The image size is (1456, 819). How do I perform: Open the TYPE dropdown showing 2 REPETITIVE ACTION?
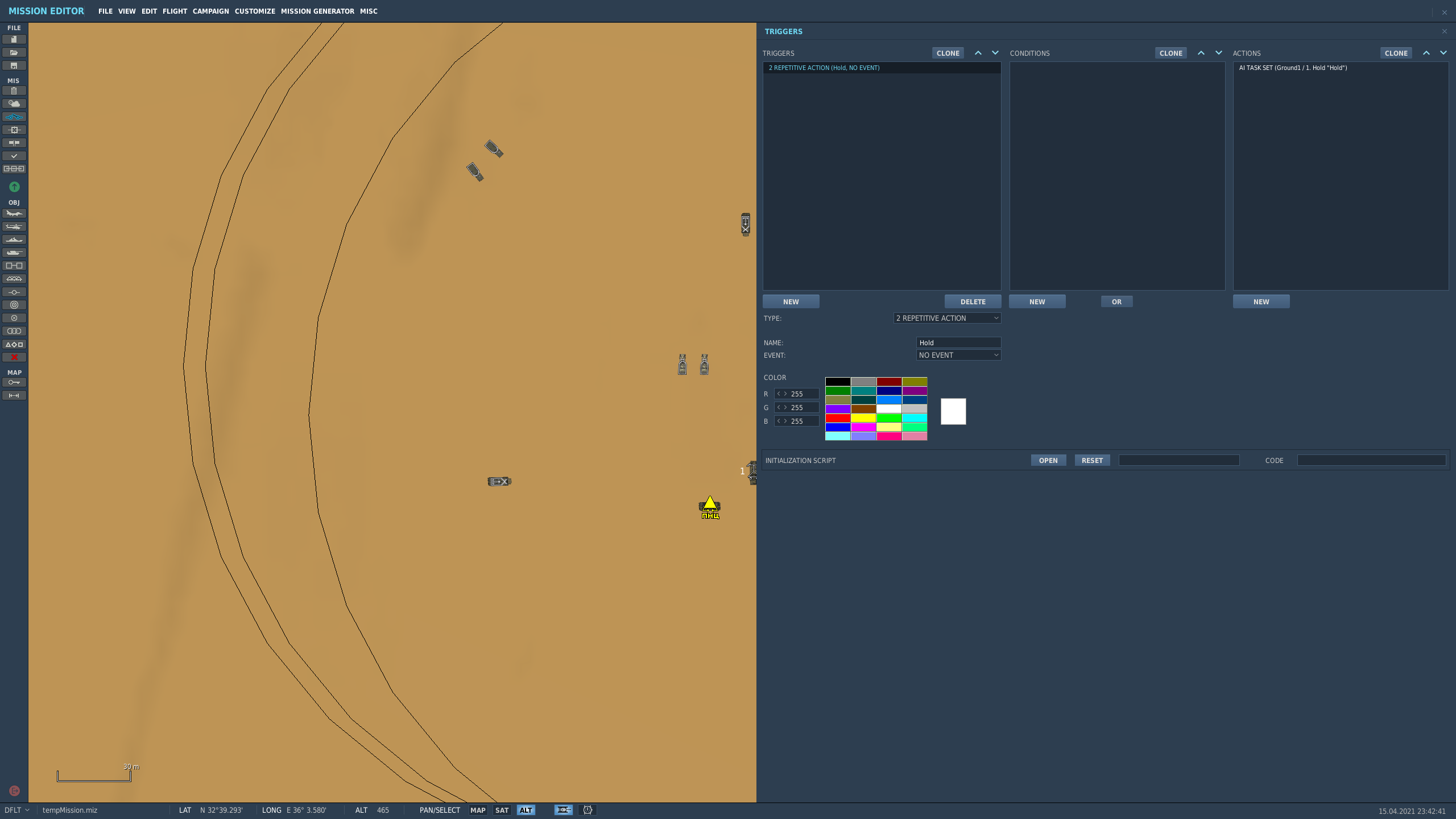coord(947,318)
